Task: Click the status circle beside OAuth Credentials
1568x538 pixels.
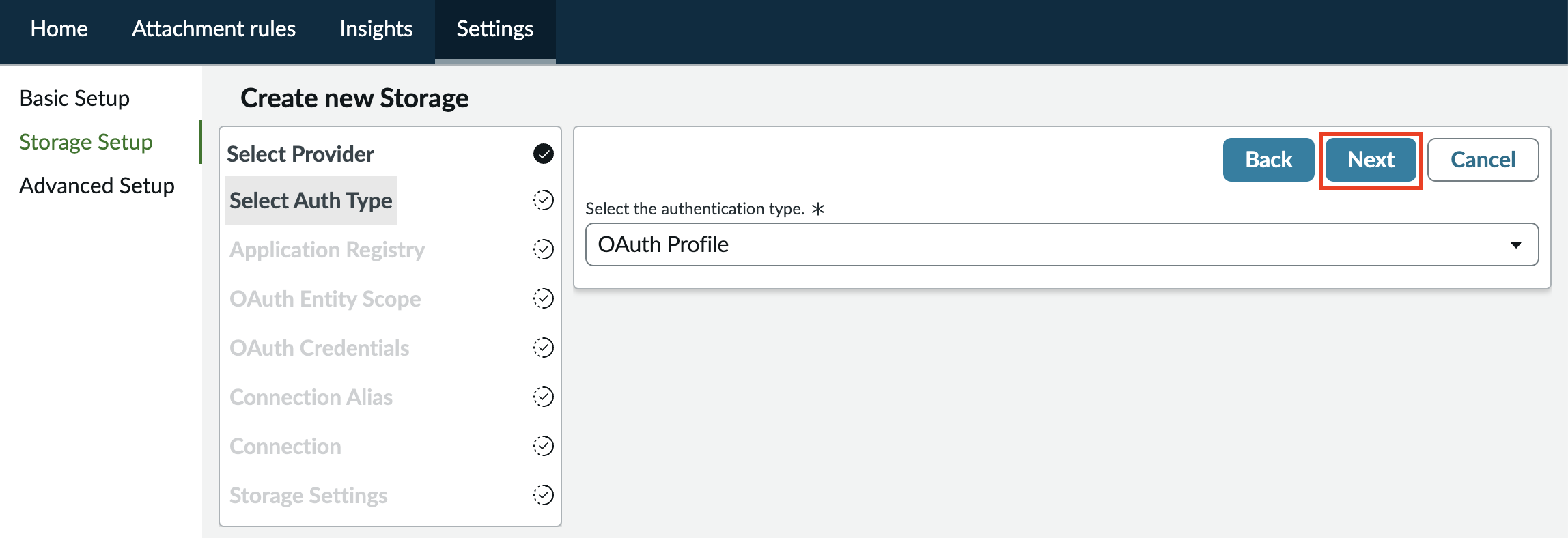Action: 544,348
